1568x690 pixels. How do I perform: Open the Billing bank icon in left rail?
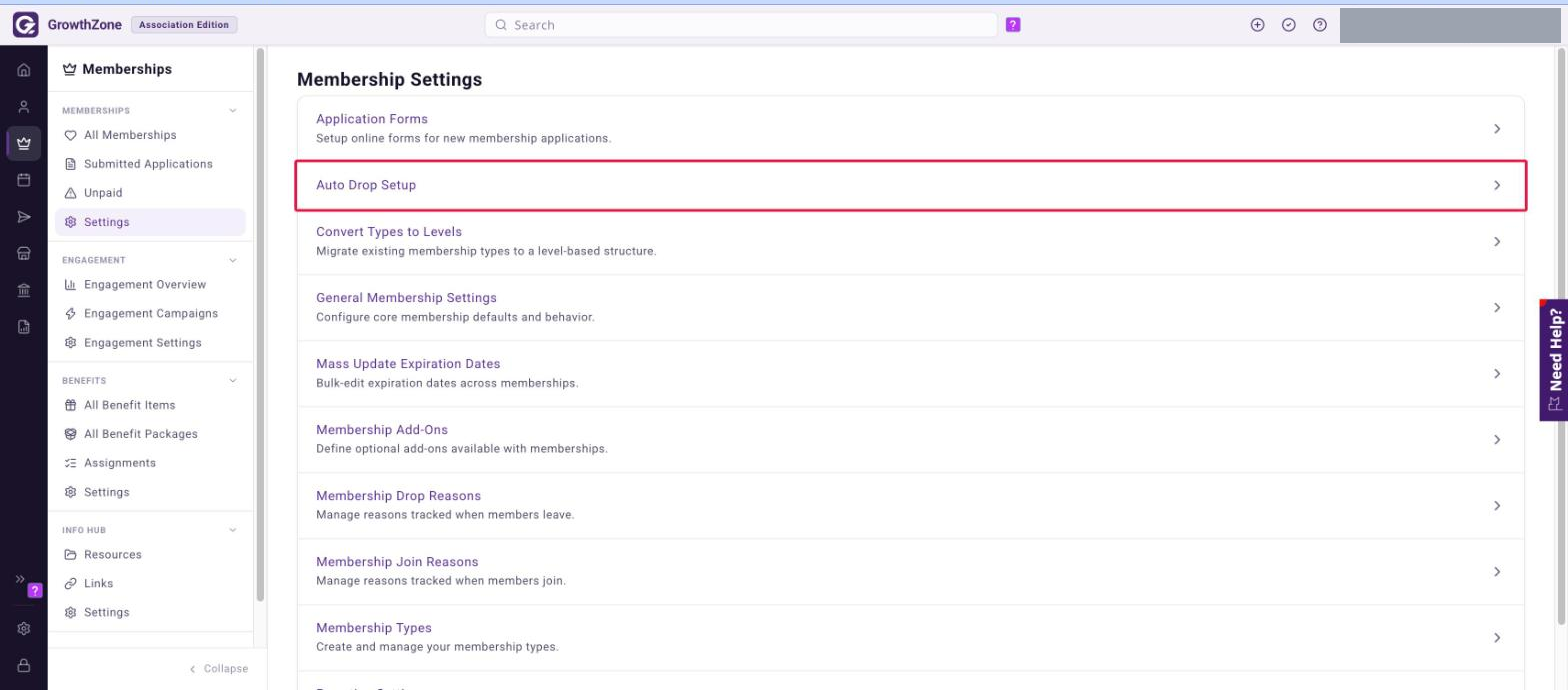tap(24, 290)
